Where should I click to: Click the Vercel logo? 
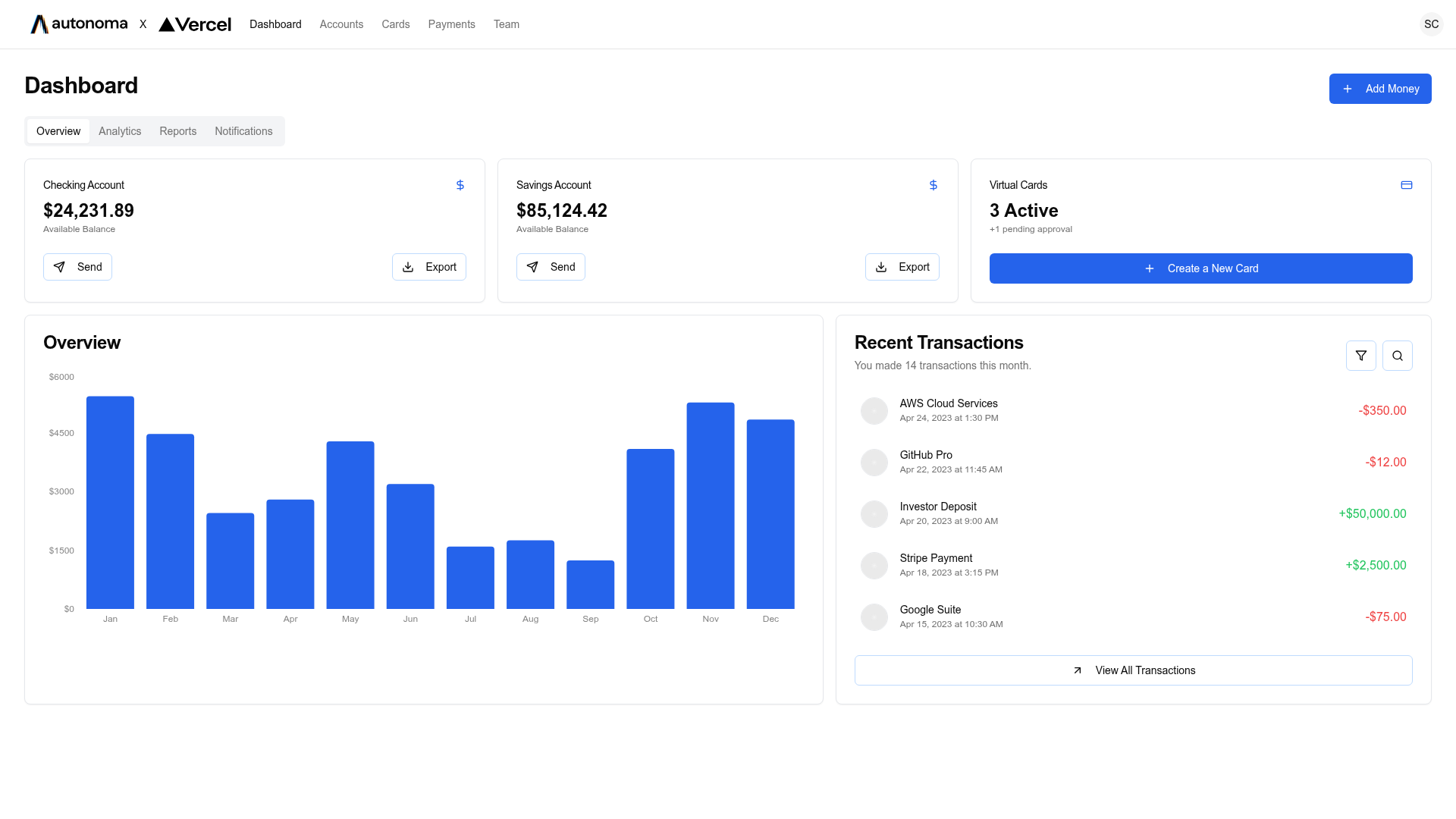pyautogui.click(x=195, y=24)
